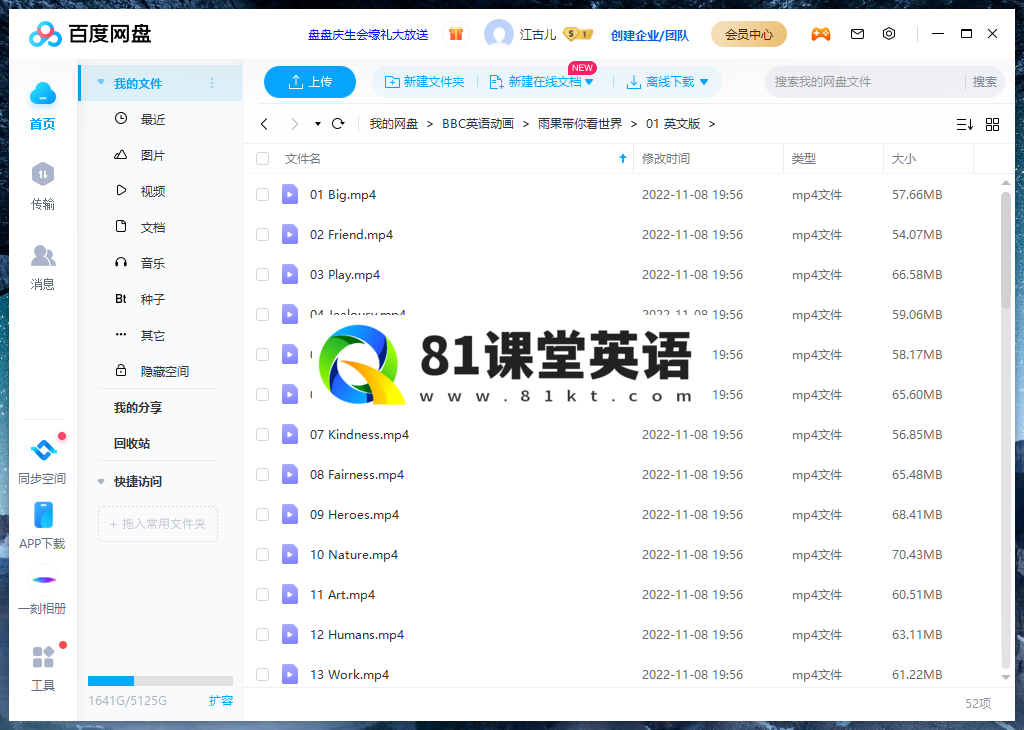Click the gold coin membership badge
The image size is (1024, 730).
click(578, 34)
